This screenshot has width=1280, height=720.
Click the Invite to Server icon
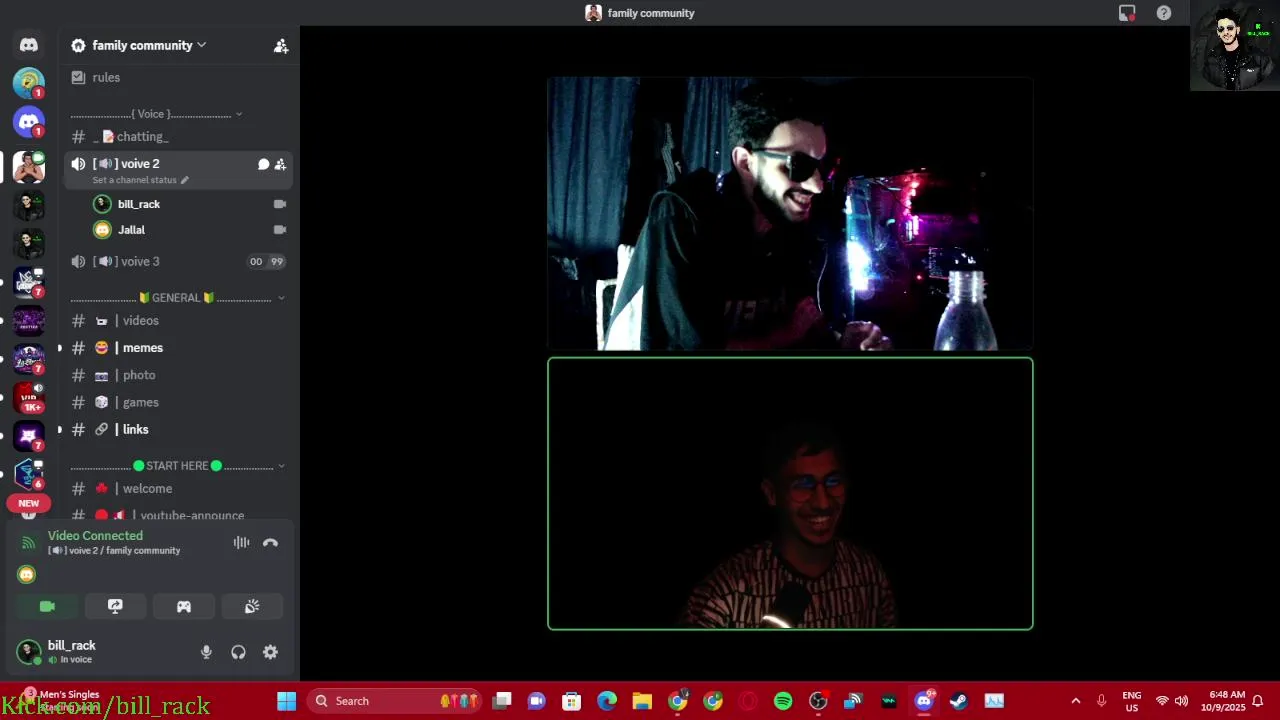[x=281, y=45]
